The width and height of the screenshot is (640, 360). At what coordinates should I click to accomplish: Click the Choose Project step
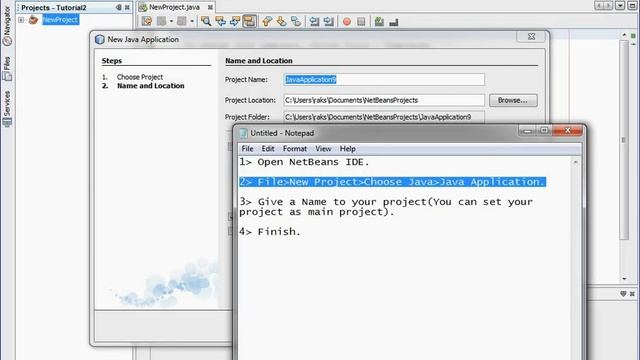tap(140, 77)
